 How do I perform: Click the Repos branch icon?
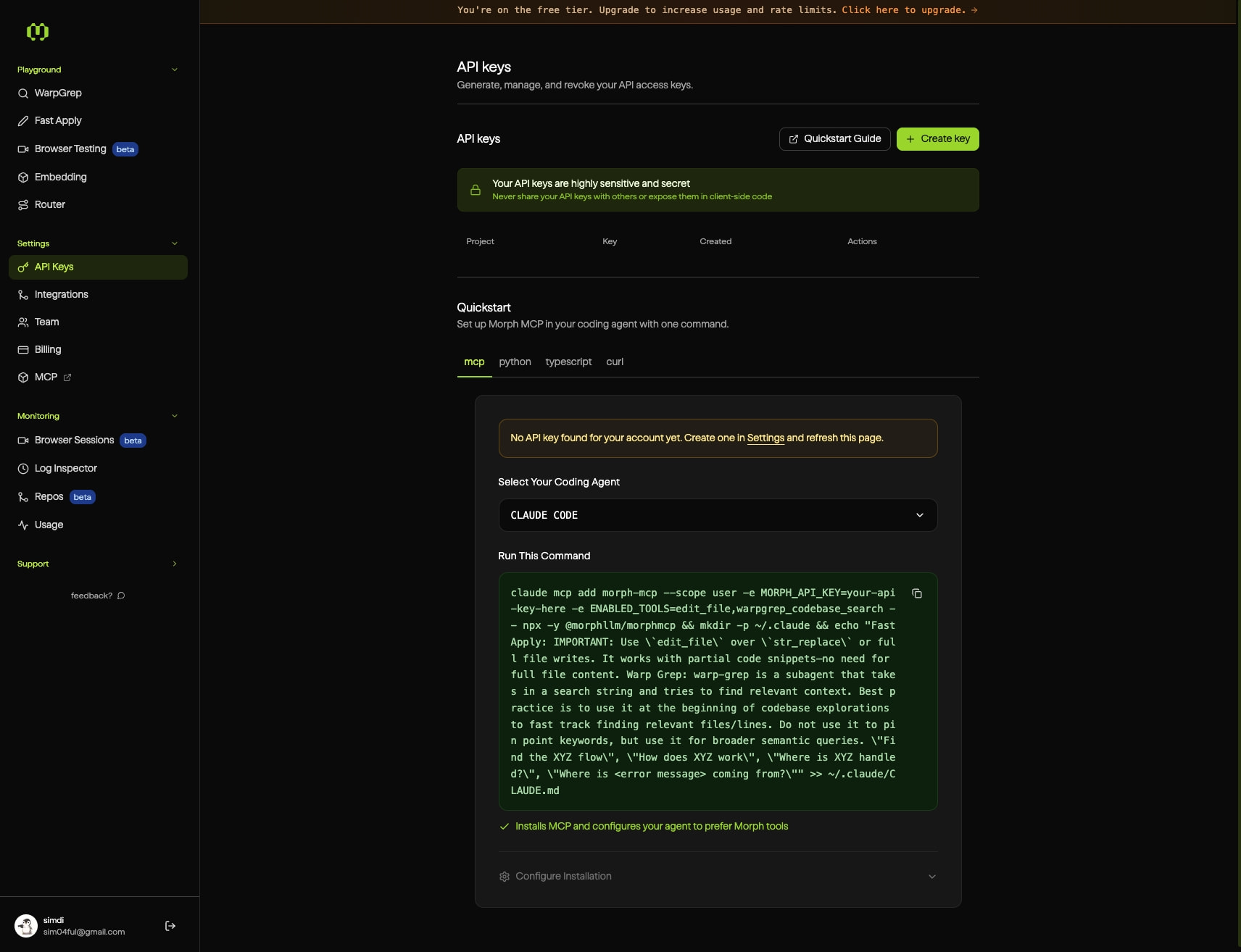(23, 497)
